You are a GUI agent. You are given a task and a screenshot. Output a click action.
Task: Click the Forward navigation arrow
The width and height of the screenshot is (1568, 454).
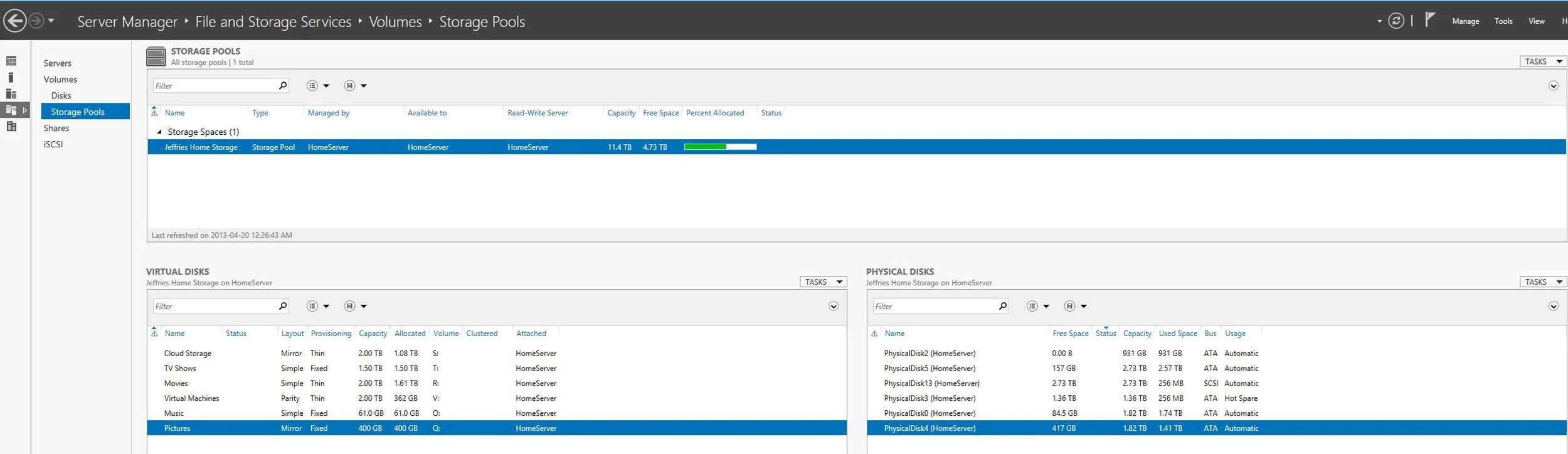coord(36,21)
